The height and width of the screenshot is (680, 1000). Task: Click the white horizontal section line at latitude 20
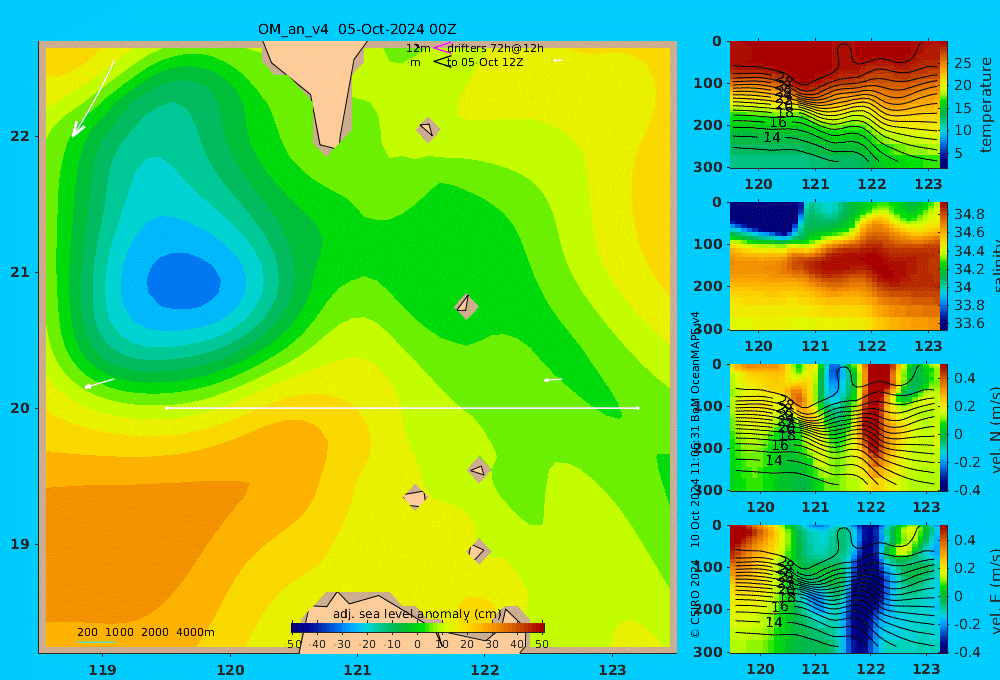(x=402, y=408)
